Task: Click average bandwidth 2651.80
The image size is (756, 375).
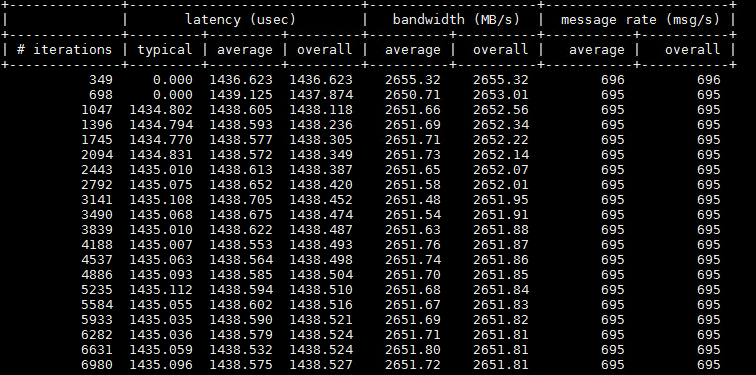Action: point(413,349)
